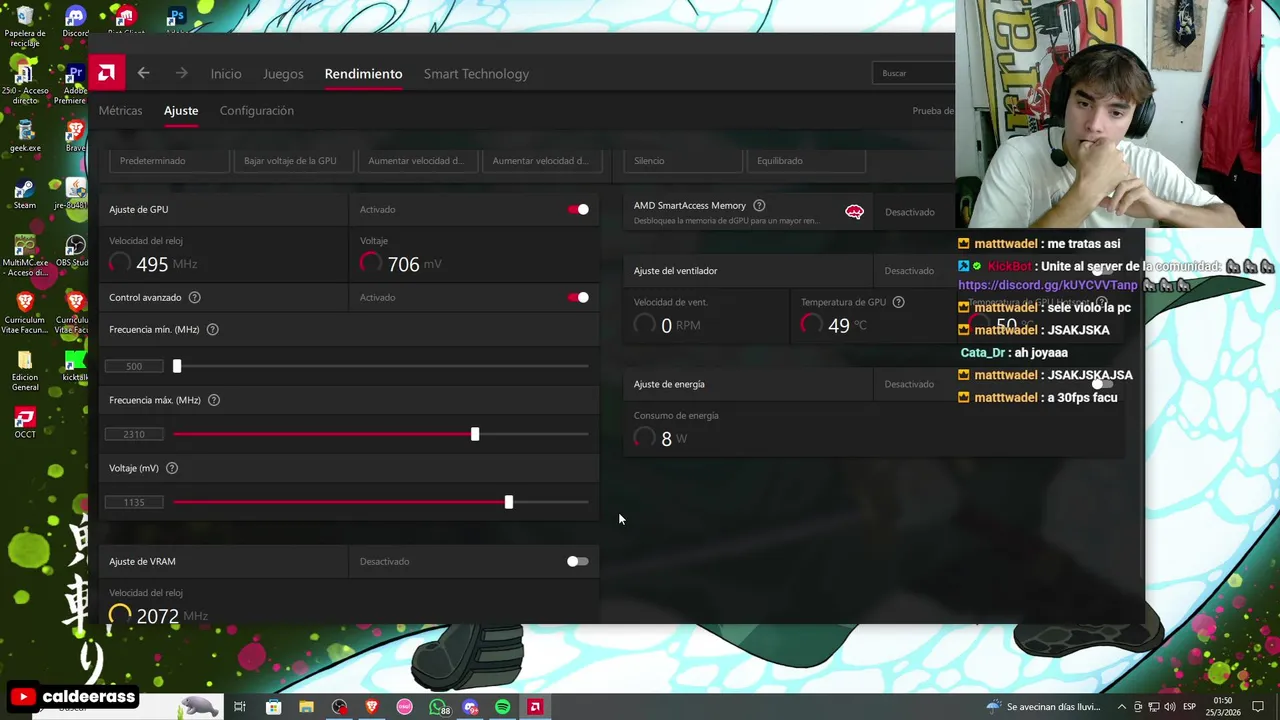
Task: Choose first Aumentar velocidad preset
Action: point(417,160)
